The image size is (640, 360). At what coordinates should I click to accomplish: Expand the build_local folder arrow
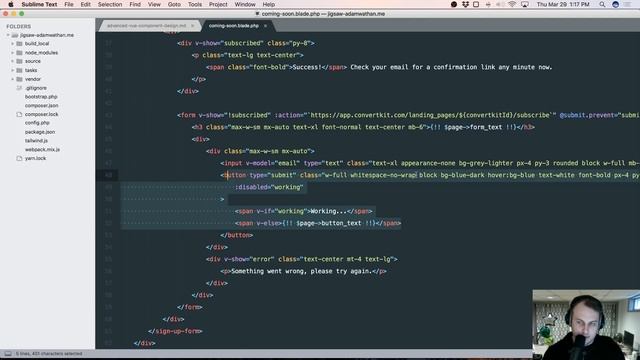(x=13, y=44)
